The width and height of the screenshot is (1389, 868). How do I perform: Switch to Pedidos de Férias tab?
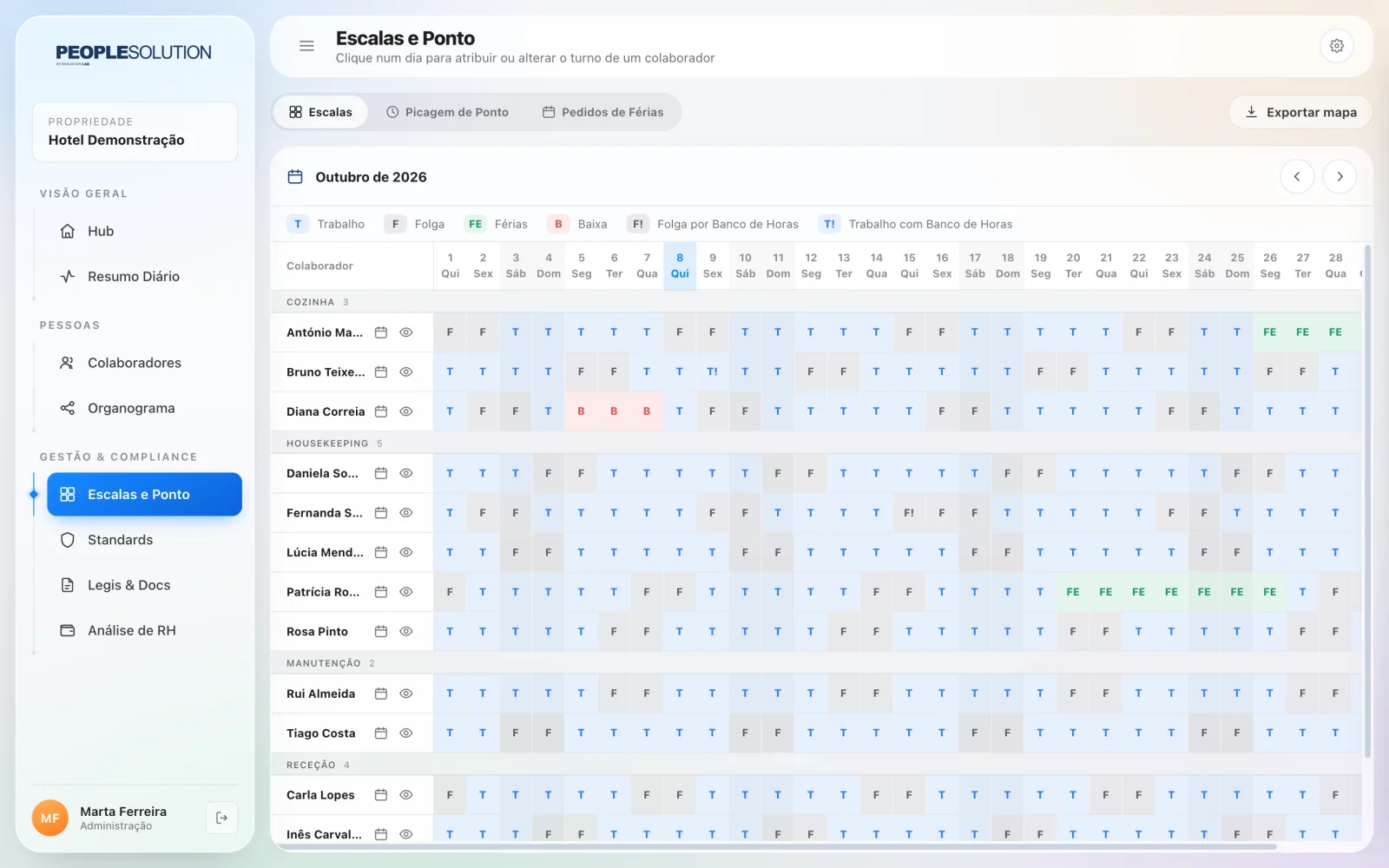tap(602, 112)
